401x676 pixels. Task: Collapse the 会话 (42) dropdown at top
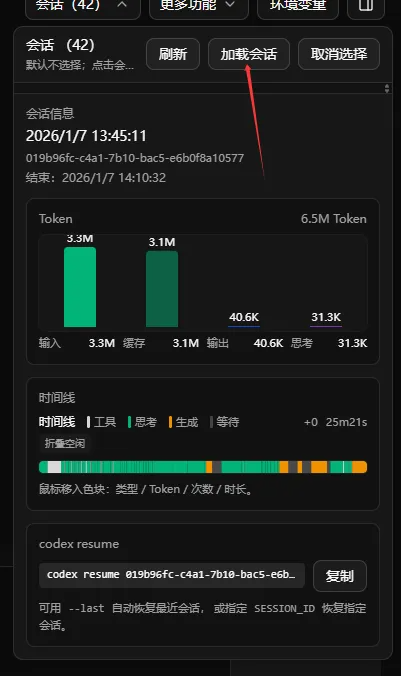pyautogui.click(x=83, y=6)
